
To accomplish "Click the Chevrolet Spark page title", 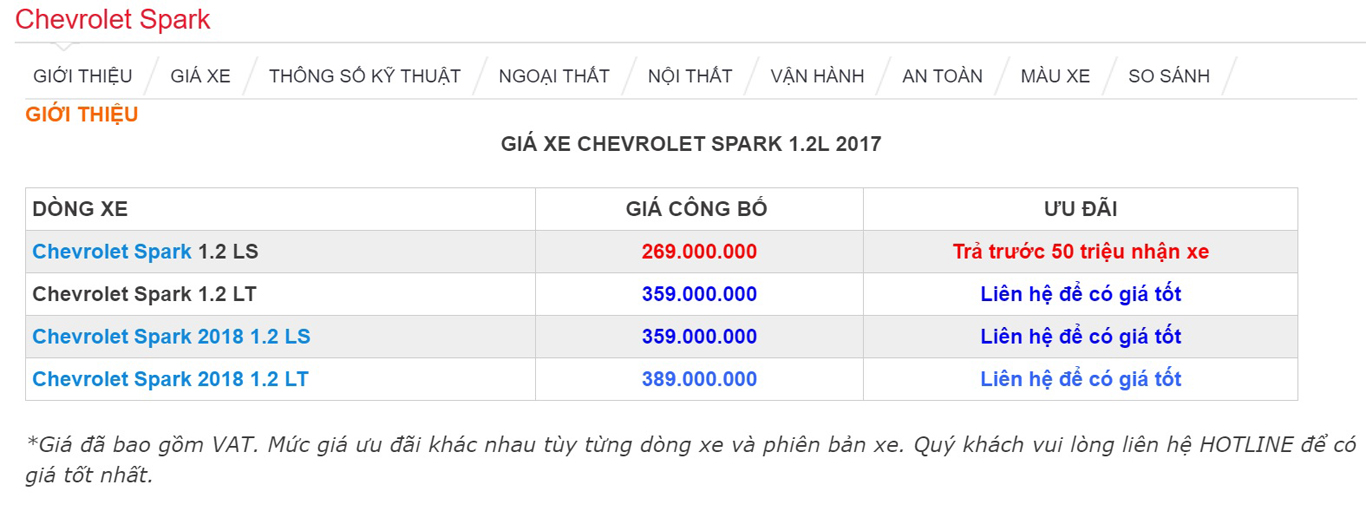I will pos(113,19).
